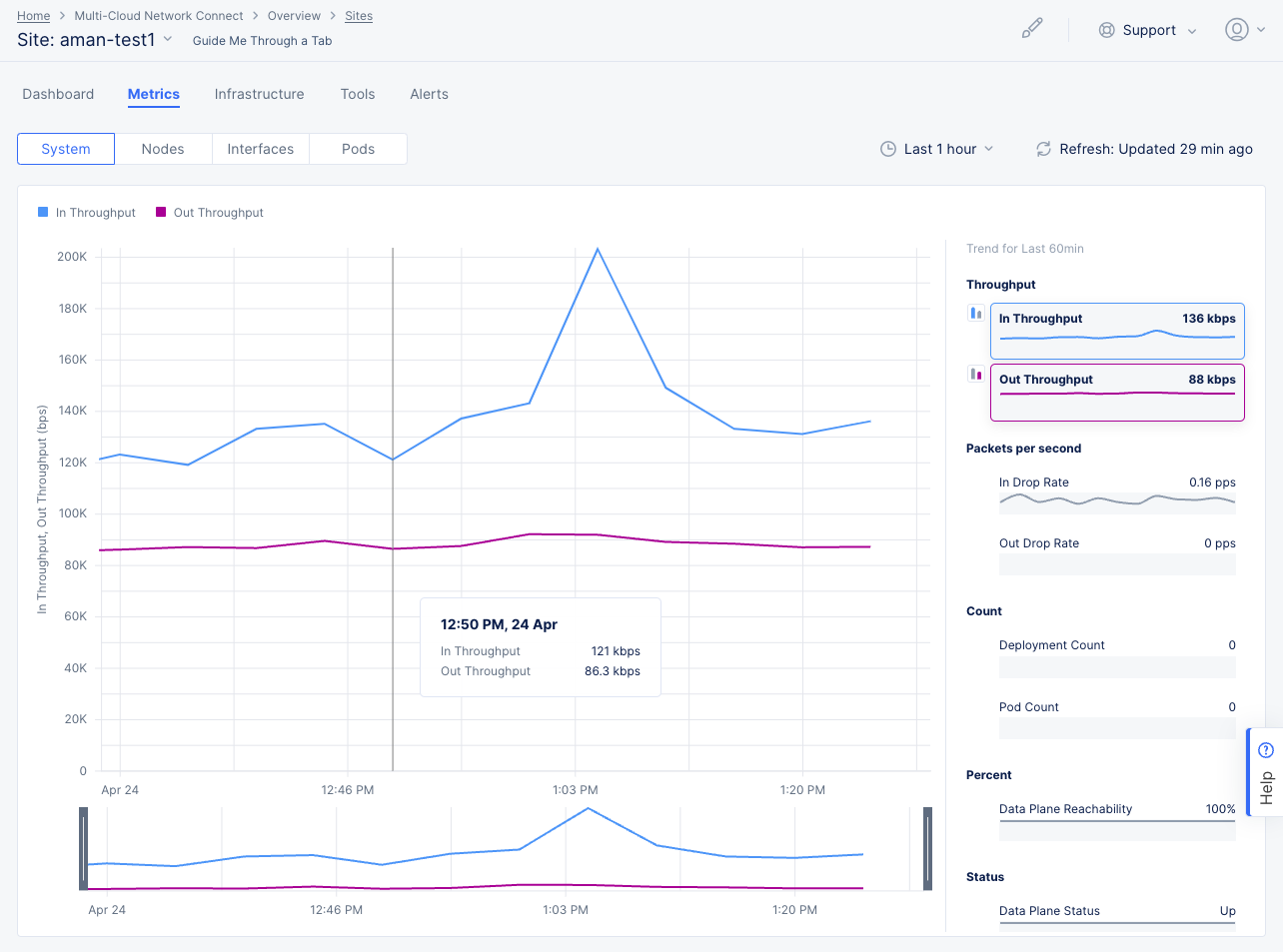The height and width of the screenshot is (952, 1283).
Task: Click the clock icon next to time range
Action: (887, 148)
